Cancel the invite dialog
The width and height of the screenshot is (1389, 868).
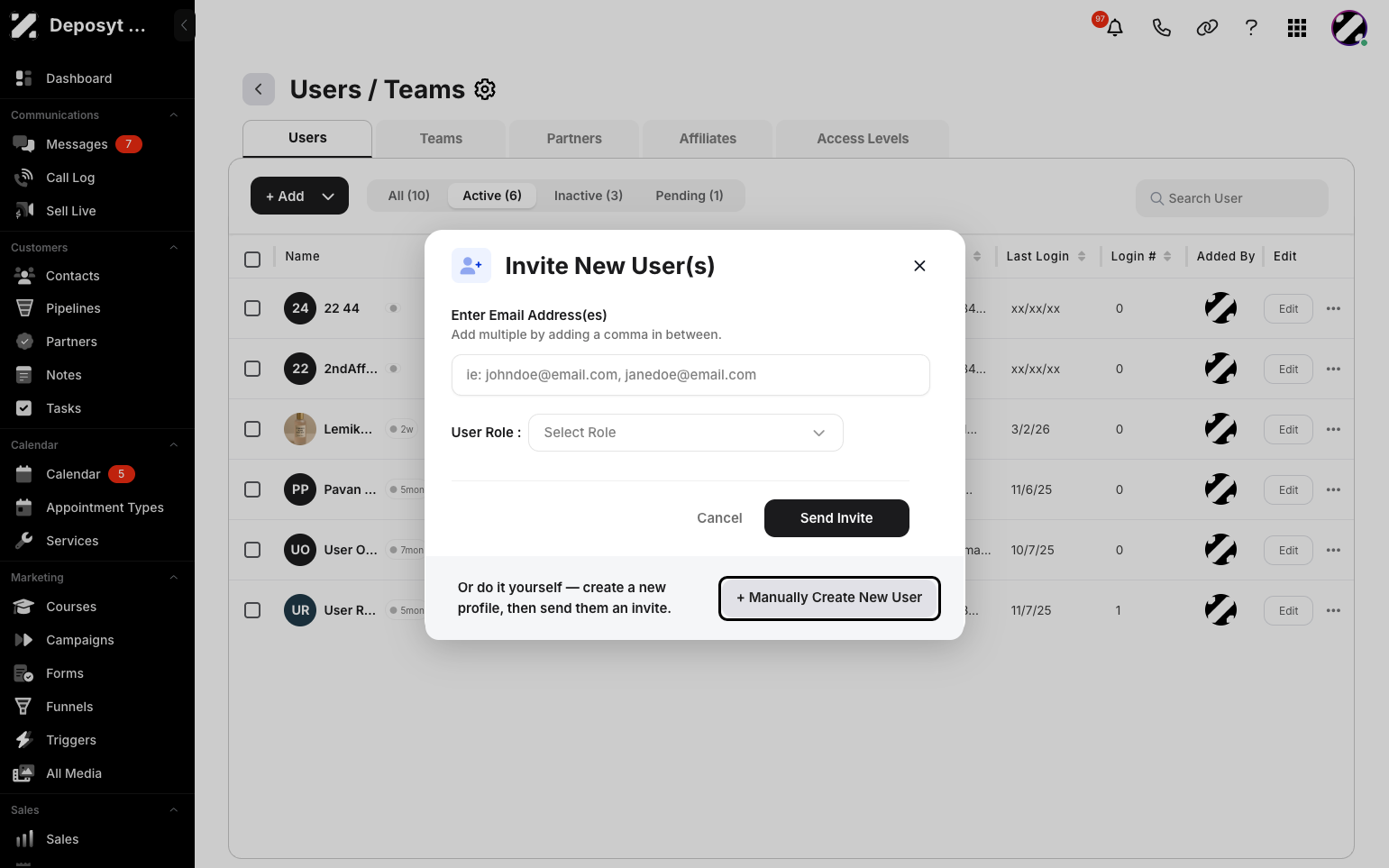[719, 518]
